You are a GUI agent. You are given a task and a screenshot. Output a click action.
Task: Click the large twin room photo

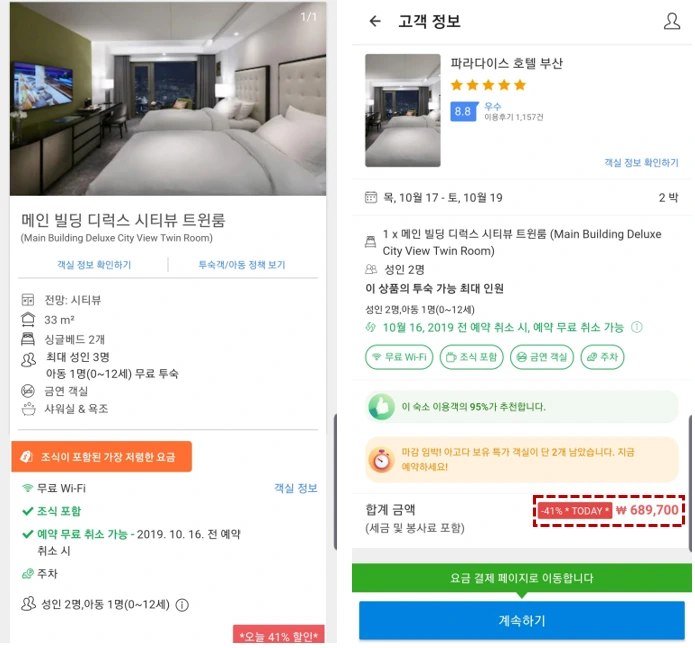point(168,99)
